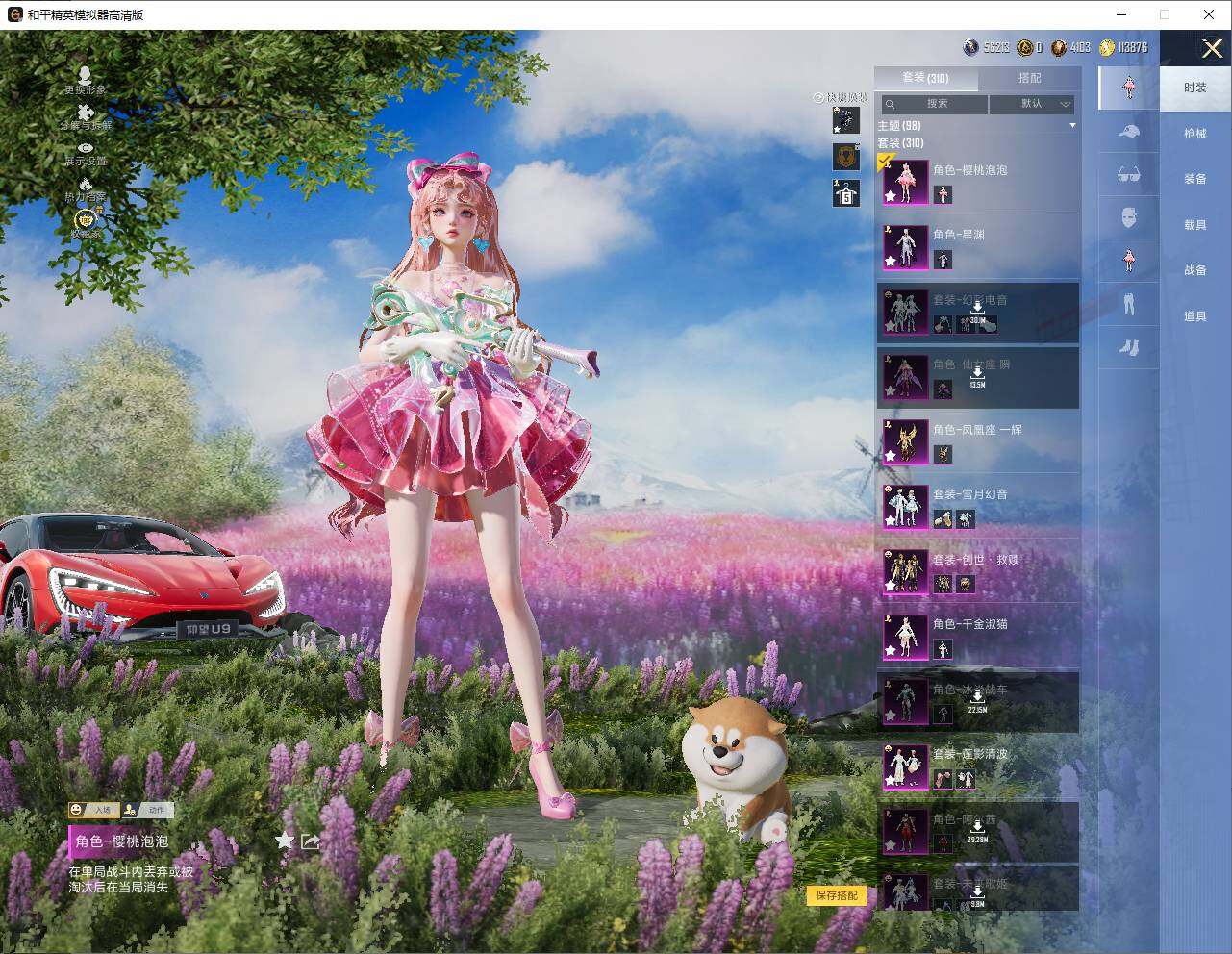1232x954 pixels.
Task: Click first sub-item of 套装-莲影清波
Action: (943, 779)
